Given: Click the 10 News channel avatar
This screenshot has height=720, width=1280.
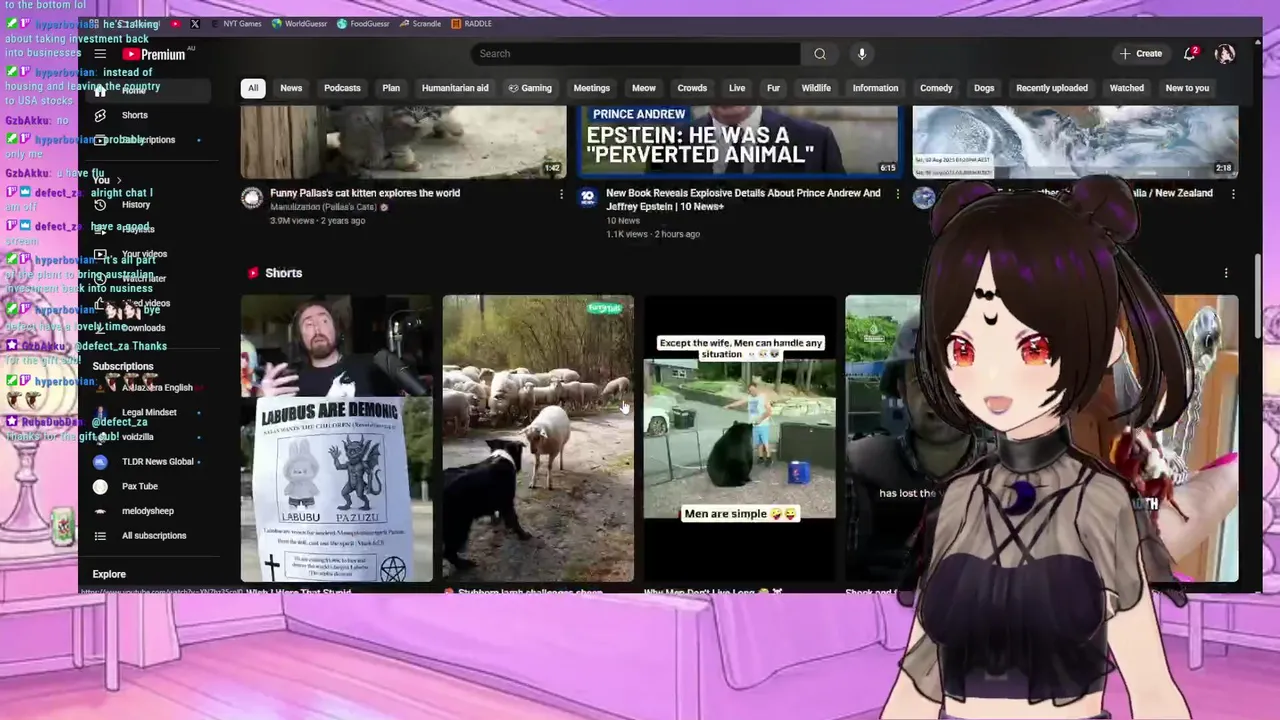Looking at the screenshot, I should pos(588,198).
